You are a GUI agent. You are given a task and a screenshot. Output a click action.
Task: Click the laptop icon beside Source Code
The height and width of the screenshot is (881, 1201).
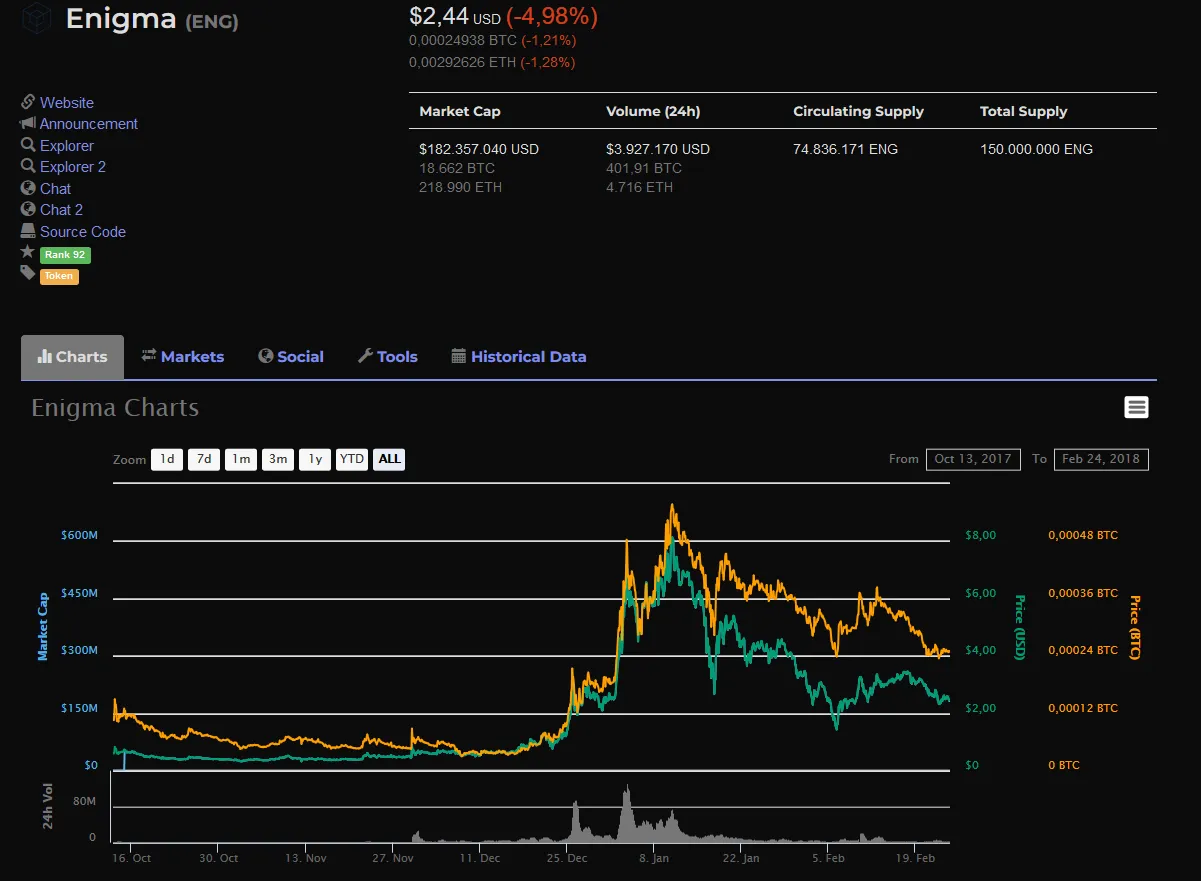tap(28, 231)
